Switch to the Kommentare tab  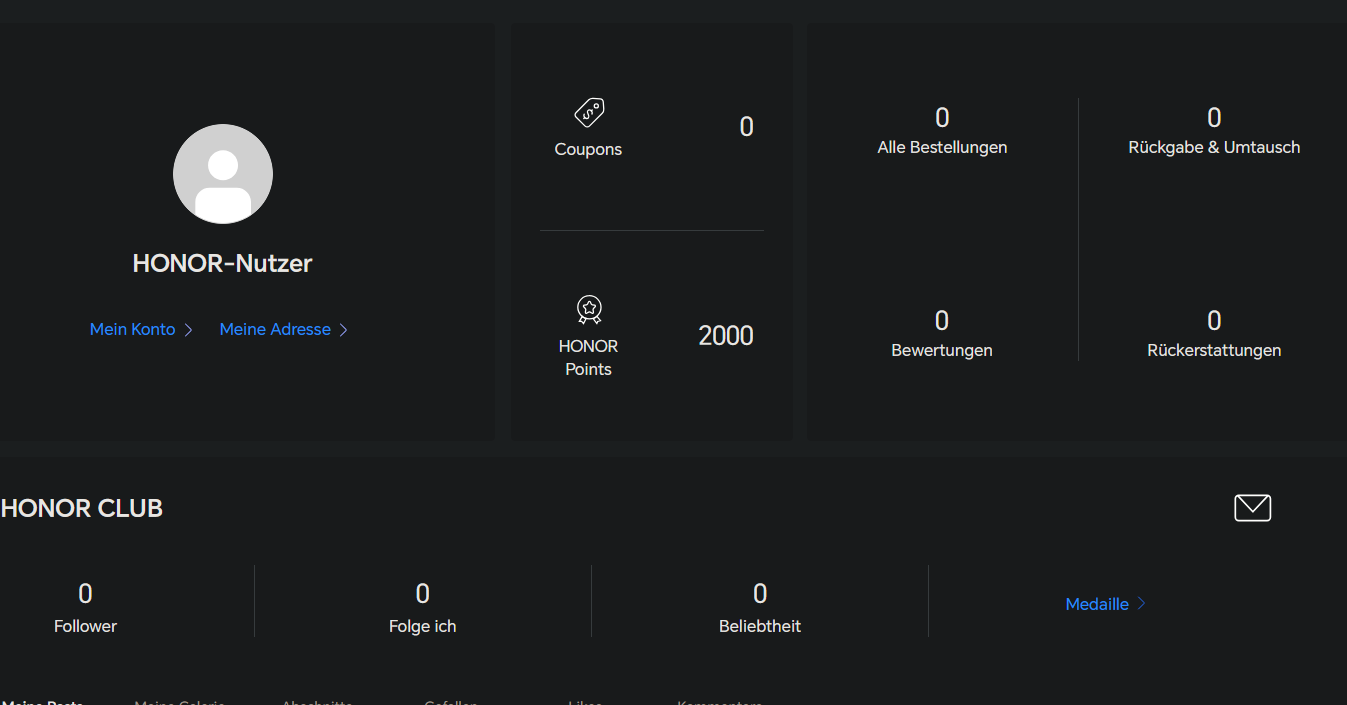click(x=719, y=702)
